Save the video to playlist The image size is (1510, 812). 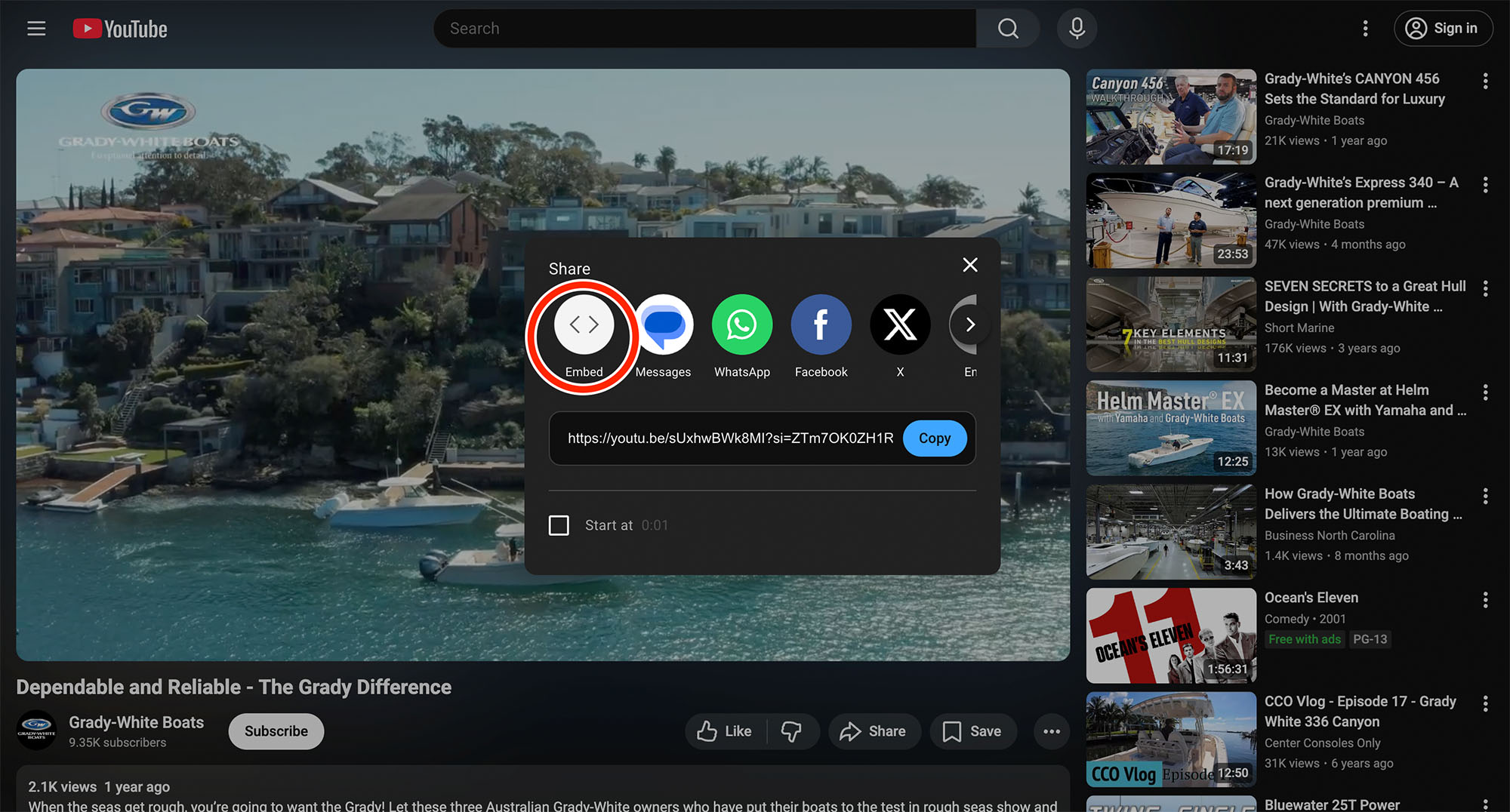click(x=972, y=731)
